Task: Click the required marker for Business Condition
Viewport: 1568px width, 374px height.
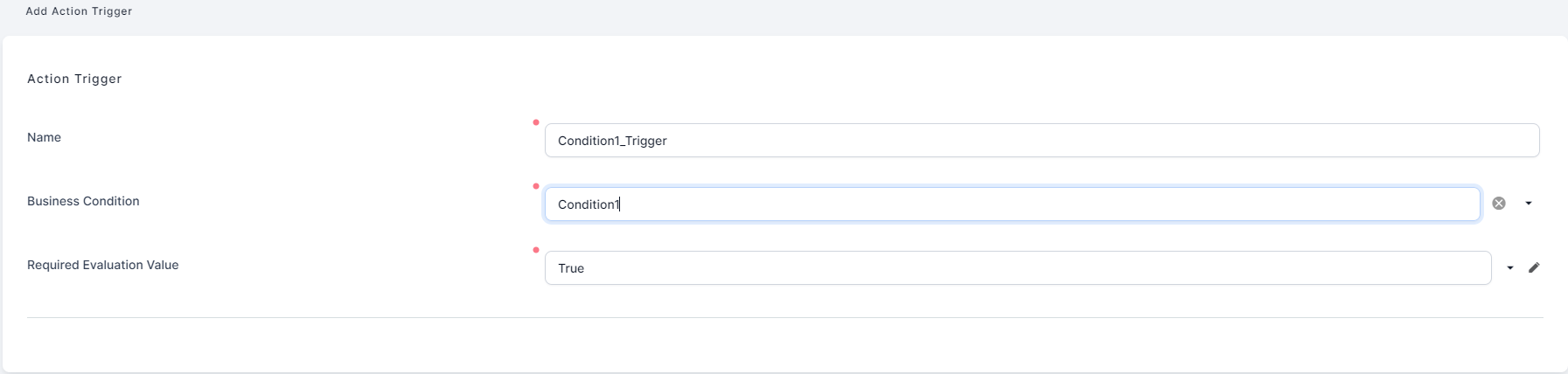Action: point(536,186)
